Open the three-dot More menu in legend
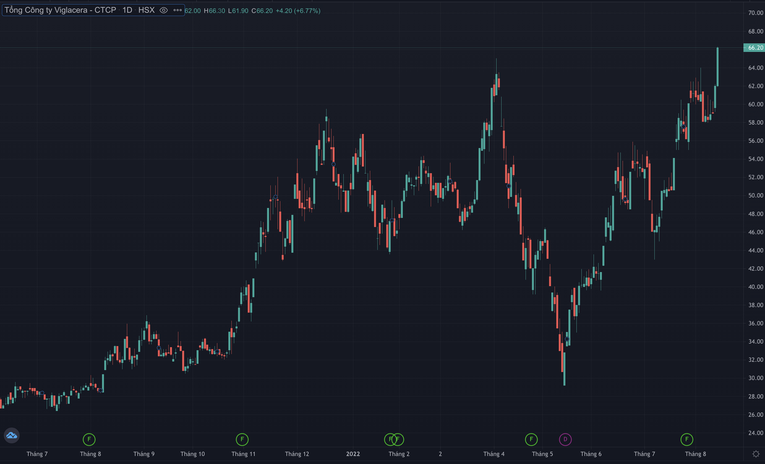Screen dimensions: 765x464 click(x=177, y=9)
